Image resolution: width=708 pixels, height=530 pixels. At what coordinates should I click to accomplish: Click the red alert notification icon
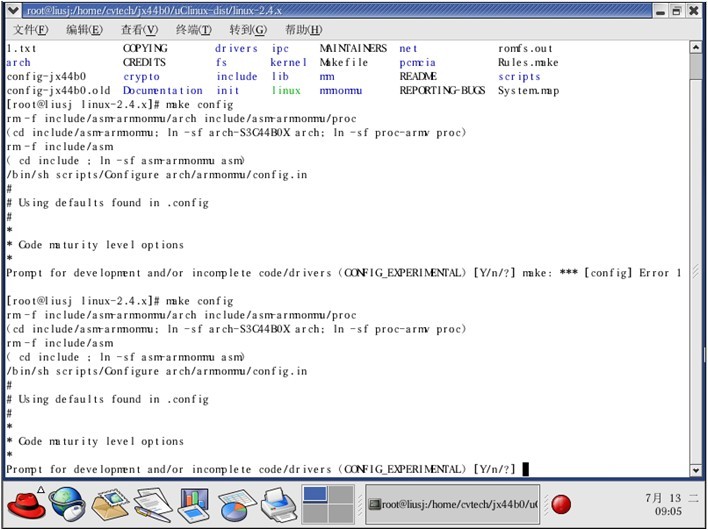click(562, 504)
